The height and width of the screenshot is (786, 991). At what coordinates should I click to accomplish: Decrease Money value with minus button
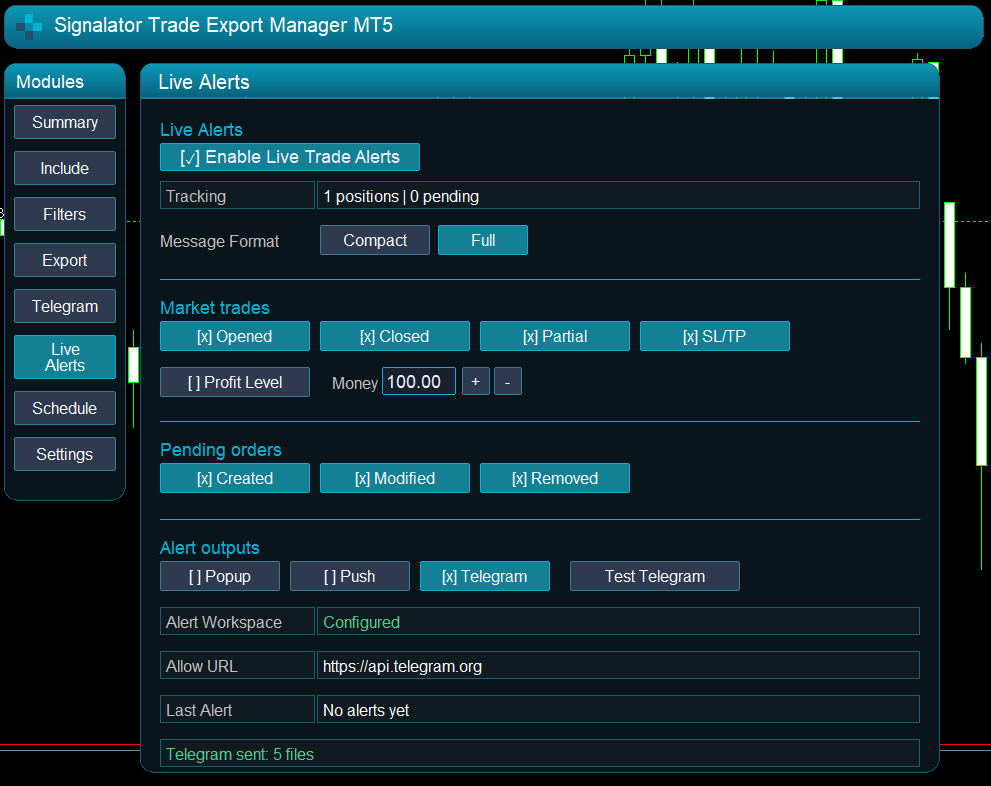(x=508, y=382)
